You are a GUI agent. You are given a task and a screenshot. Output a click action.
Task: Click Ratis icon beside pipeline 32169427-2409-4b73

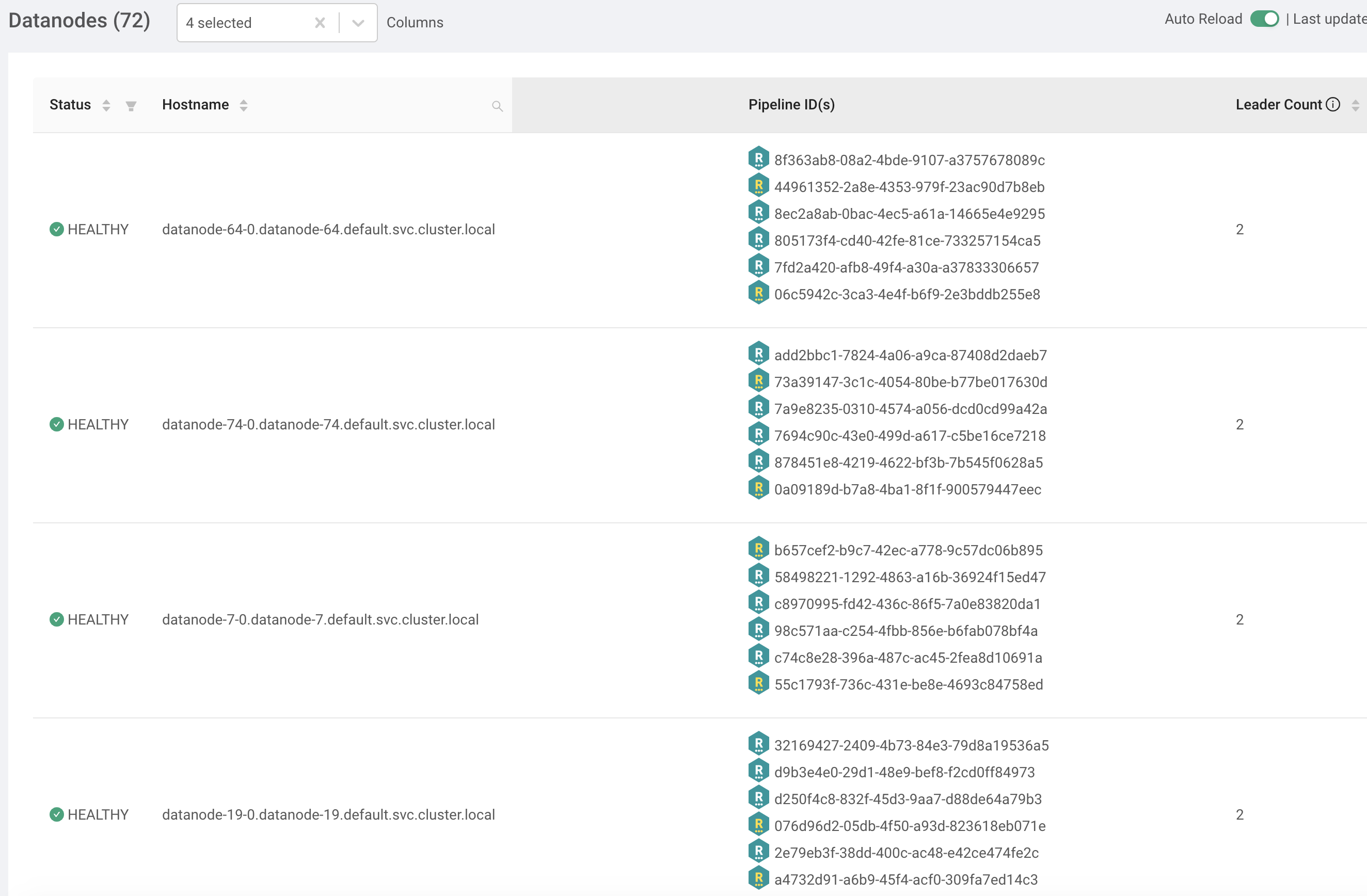[x=758, y=744]
